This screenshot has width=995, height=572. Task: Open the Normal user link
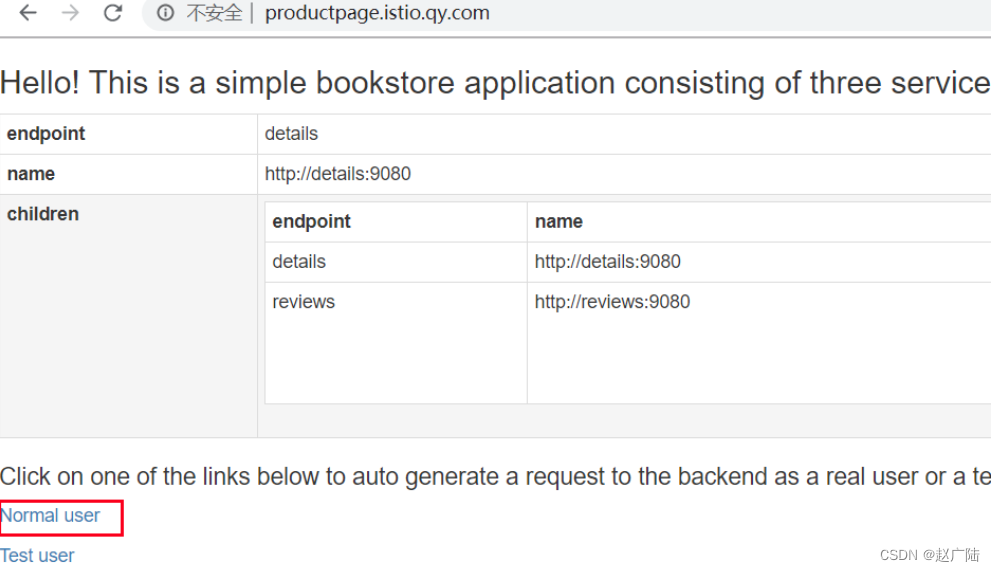(x=50, y=515)
